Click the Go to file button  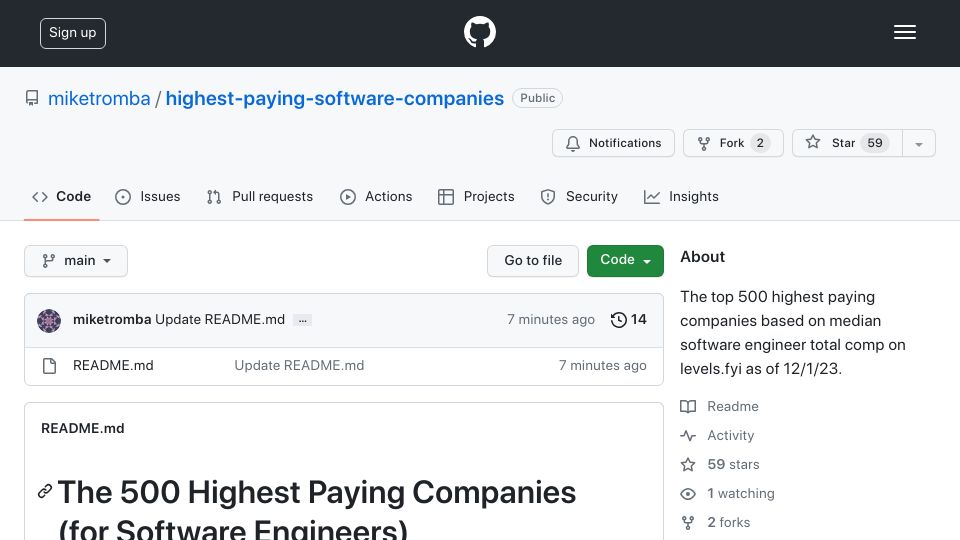point(533,261)
